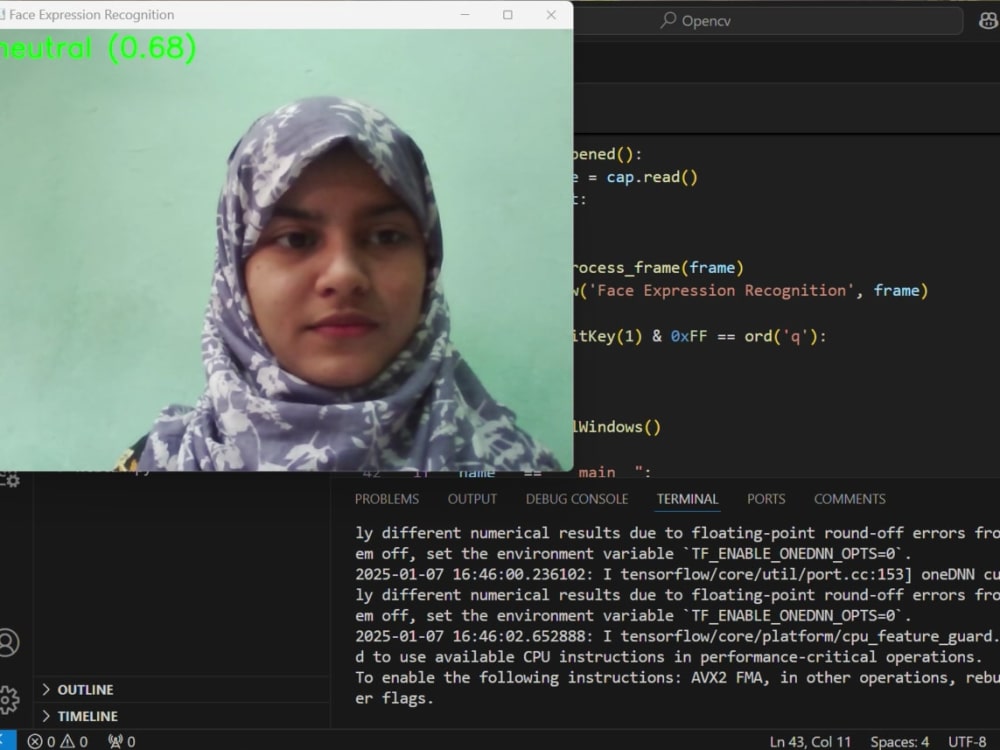Click ord('q') in the editor code

click(x=780, y=336)
